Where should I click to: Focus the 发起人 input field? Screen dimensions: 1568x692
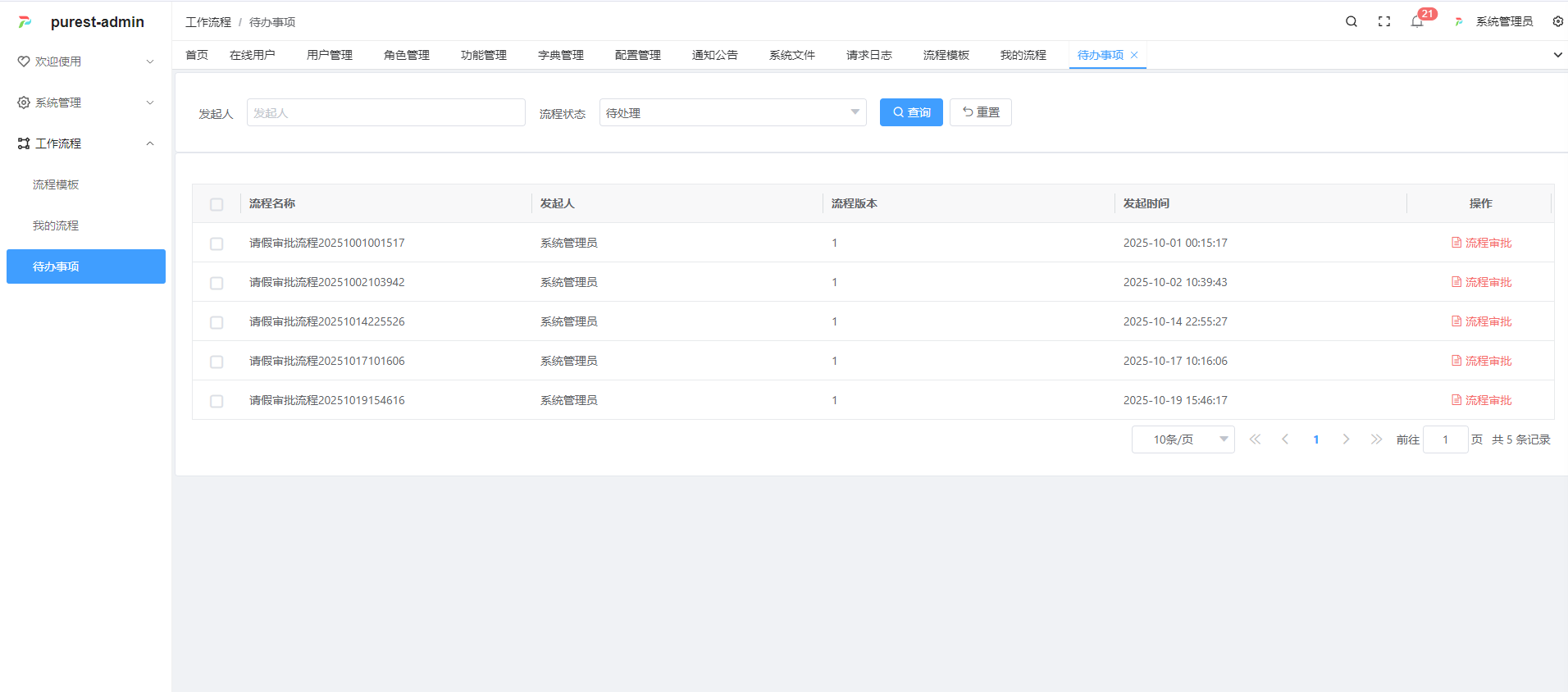385,112
